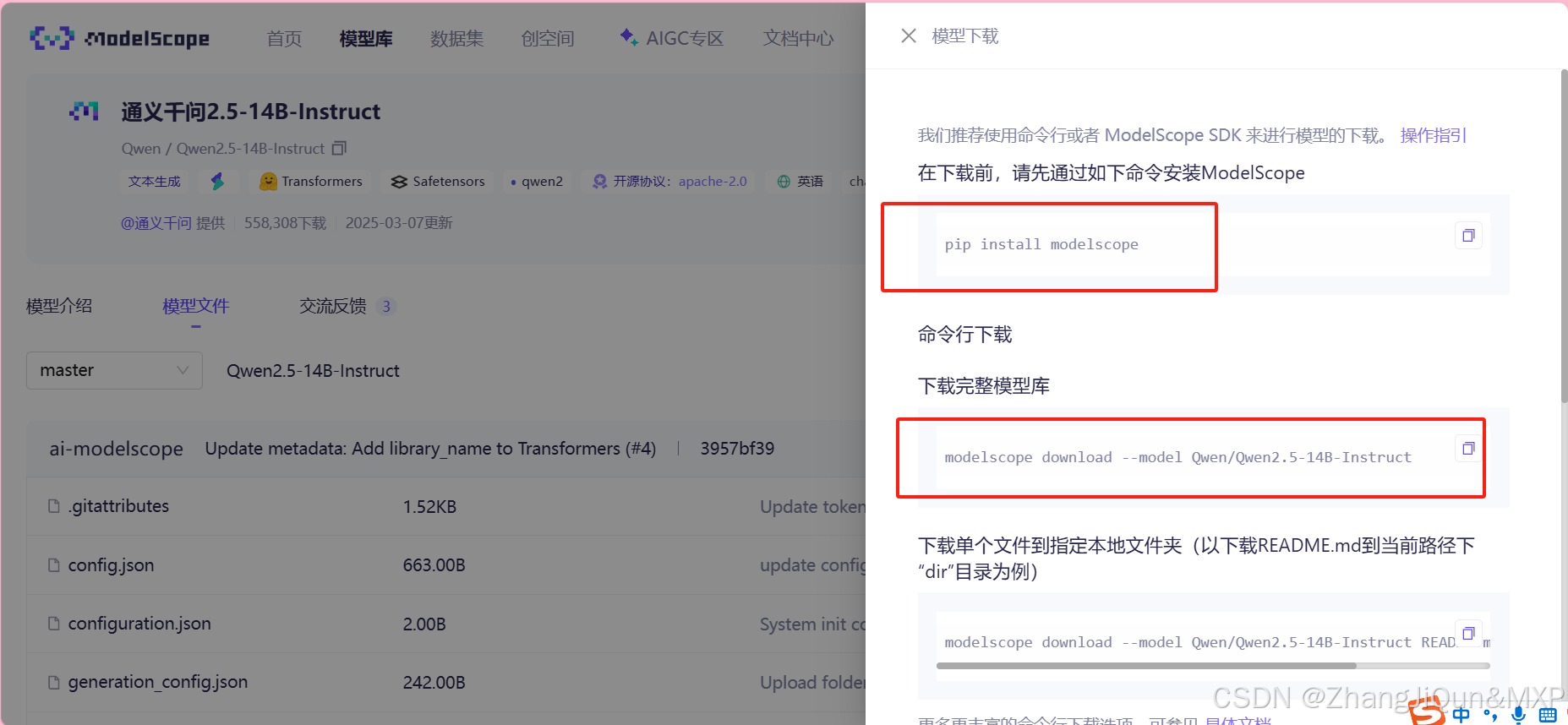Open AIGC专区 in the top navigation
The width and height of the screenshot is (1568, 725).
(x=672, y=38)
